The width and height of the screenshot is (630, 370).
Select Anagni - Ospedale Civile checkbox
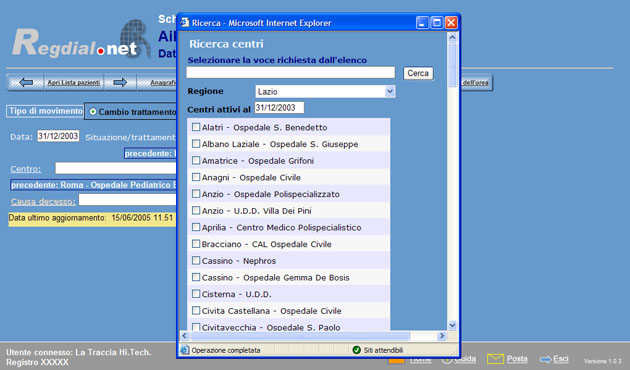coord(196,177)
